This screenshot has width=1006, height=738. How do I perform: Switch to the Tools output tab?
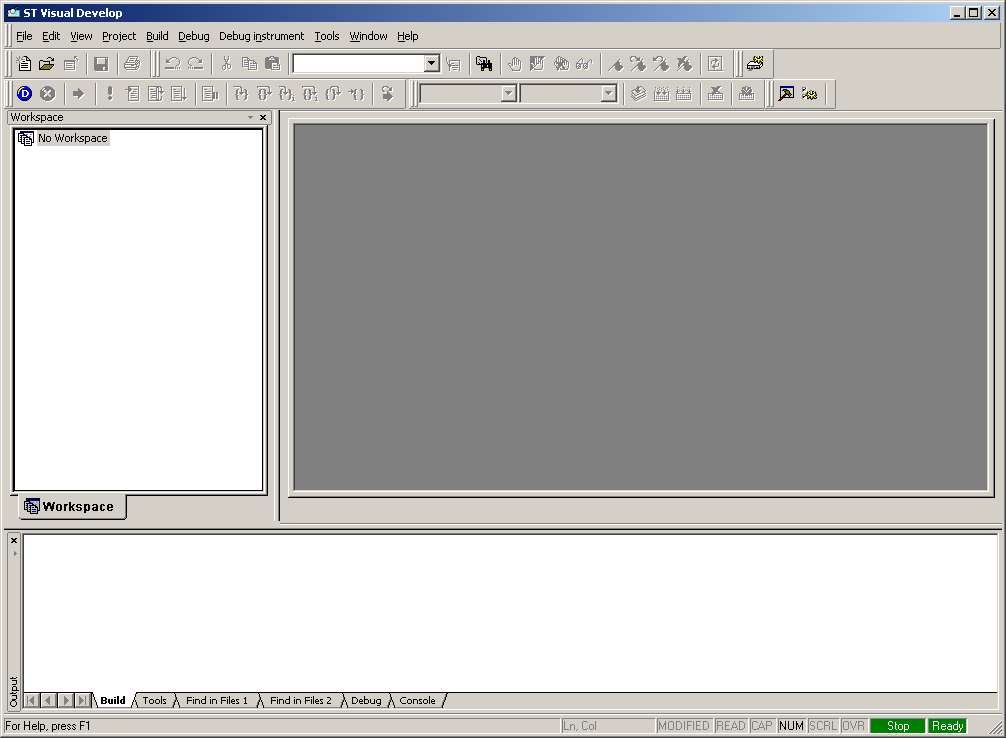click(154, 700)
